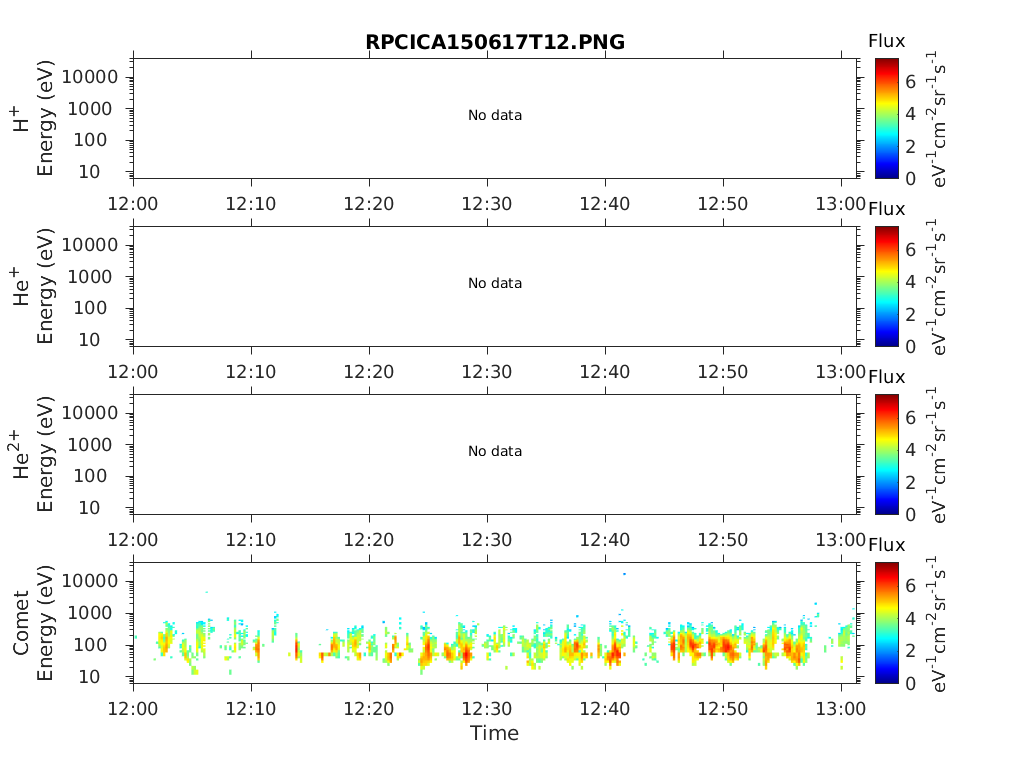Click the 'Comet Energy (eV)' y-axis label

tap(33, 623)
